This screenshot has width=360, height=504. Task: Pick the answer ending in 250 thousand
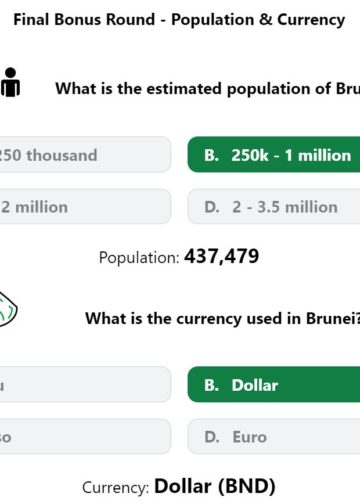pyautogui.click(x=85, y=155)
